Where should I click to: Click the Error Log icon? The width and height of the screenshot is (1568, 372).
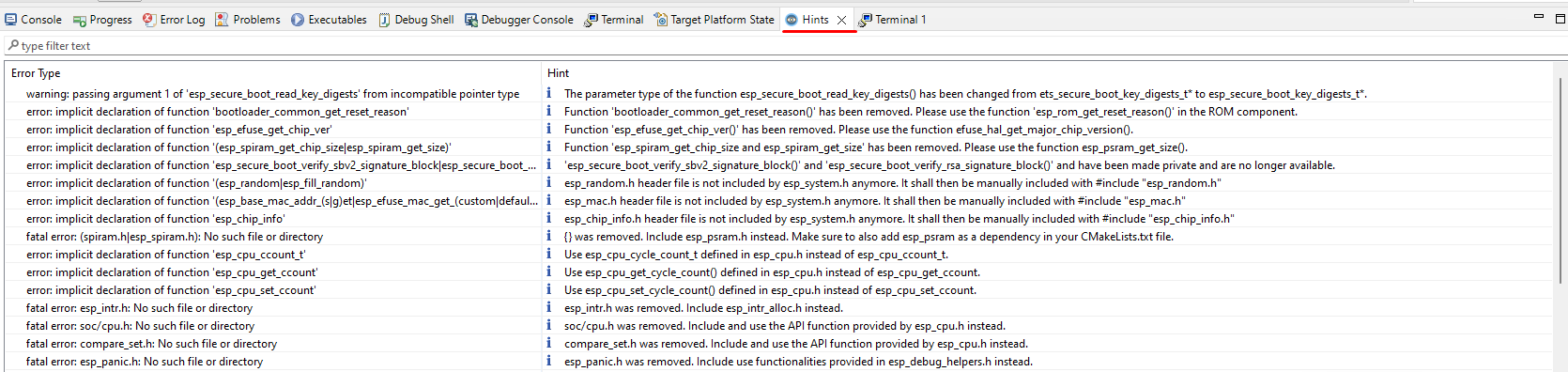tap(149, 20)
